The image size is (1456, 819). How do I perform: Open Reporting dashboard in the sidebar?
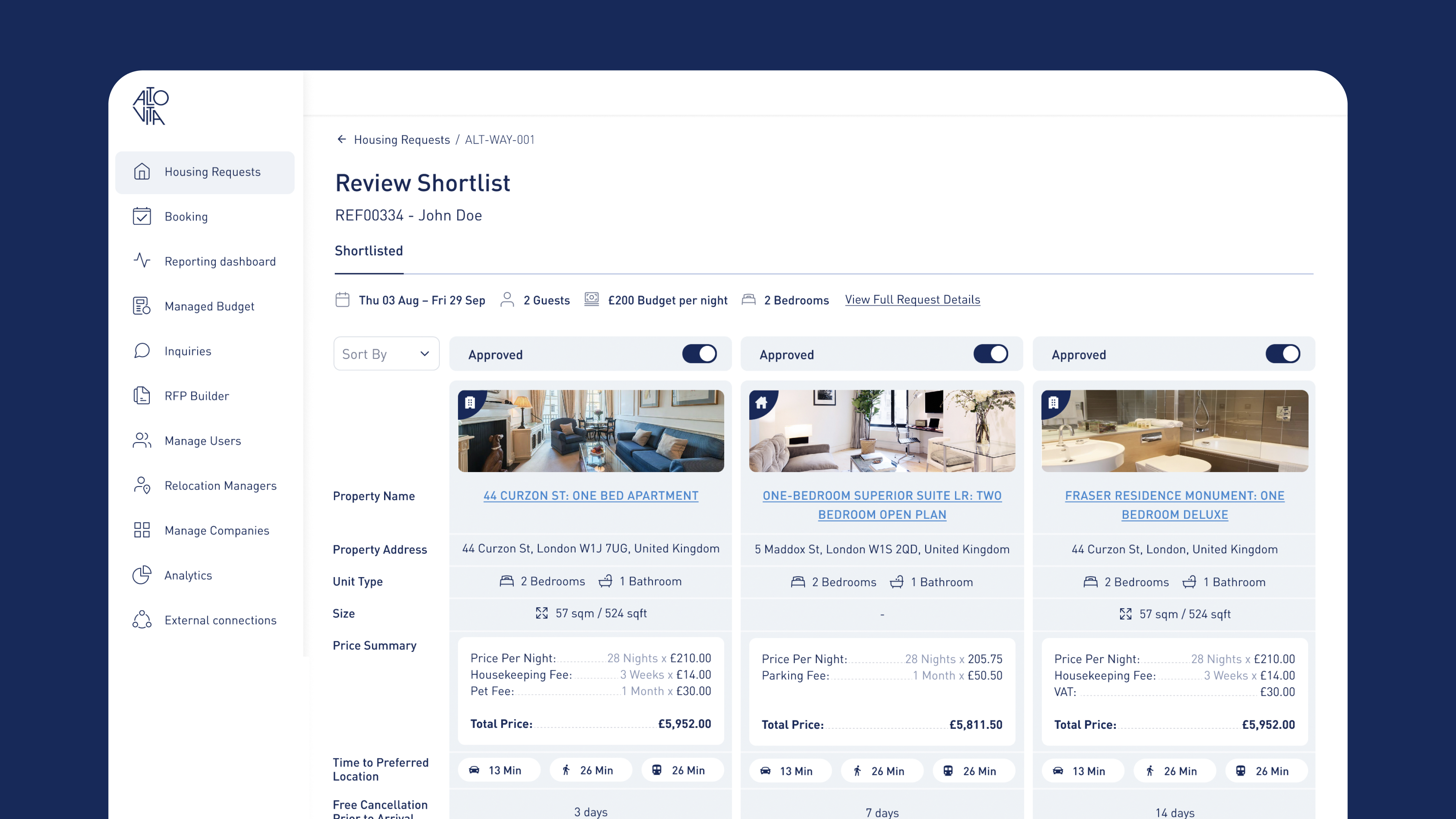pos(205,261)
